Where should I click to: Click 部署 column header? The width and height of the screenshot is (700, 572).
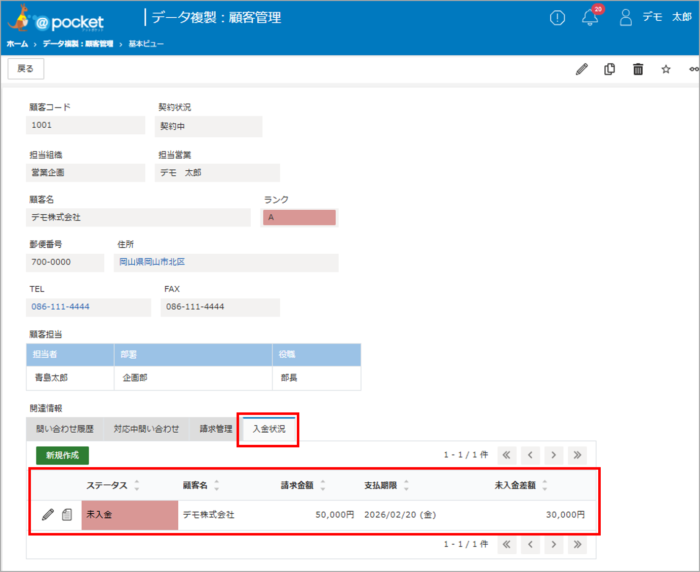pos(193,355)
